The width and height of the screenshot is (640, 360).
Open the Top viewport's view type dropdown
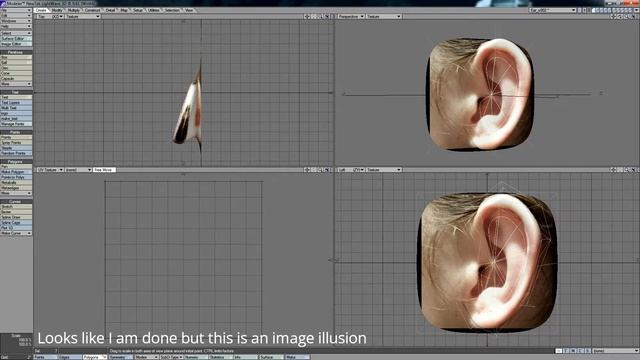(x=50, y=17)
